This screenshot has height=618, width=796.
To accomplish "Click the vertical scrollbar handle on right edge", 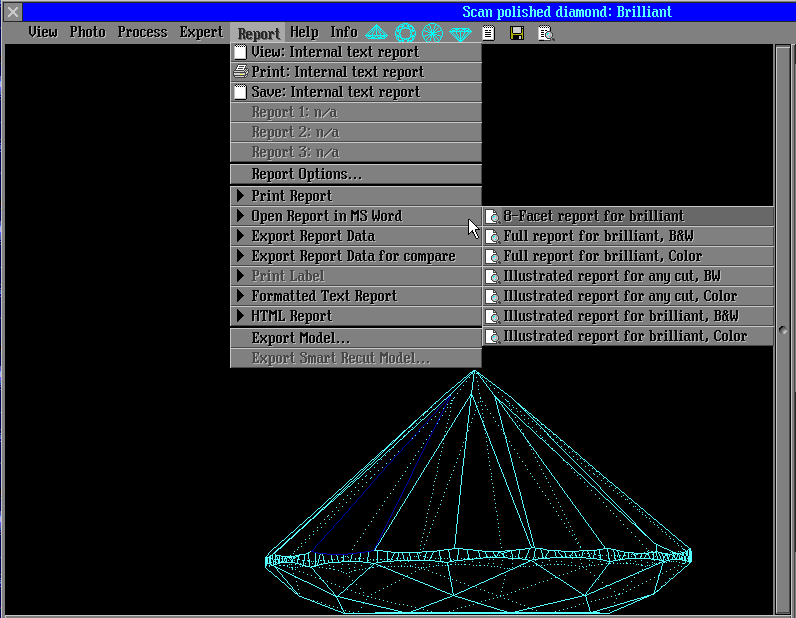I will (x=784, y=330).
